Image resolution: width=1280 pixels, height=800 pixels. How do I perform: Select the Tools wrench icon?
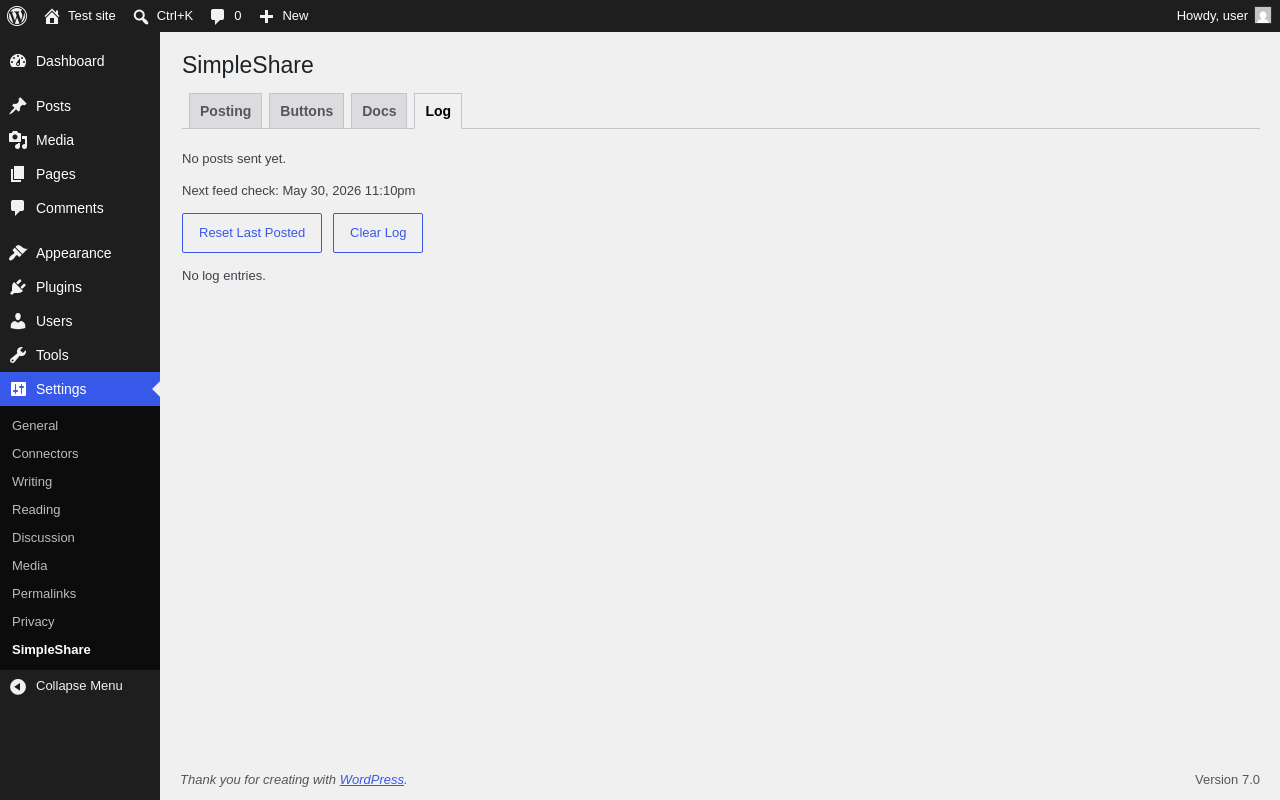click(18, 355)
